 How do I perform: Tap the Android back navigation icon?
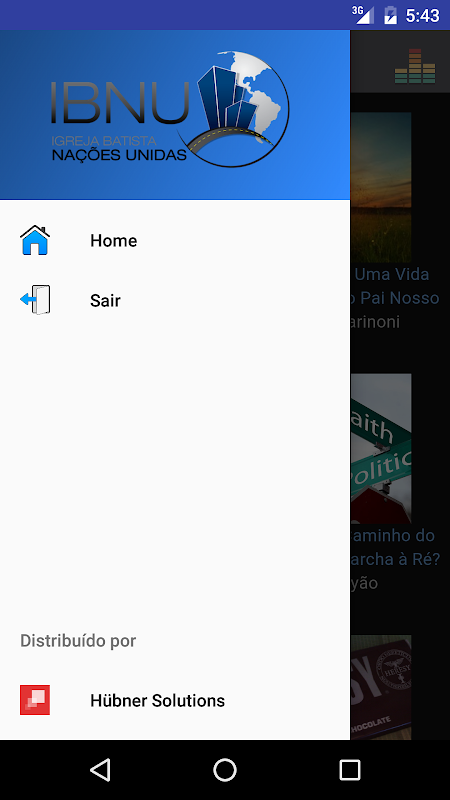(100, 770)
